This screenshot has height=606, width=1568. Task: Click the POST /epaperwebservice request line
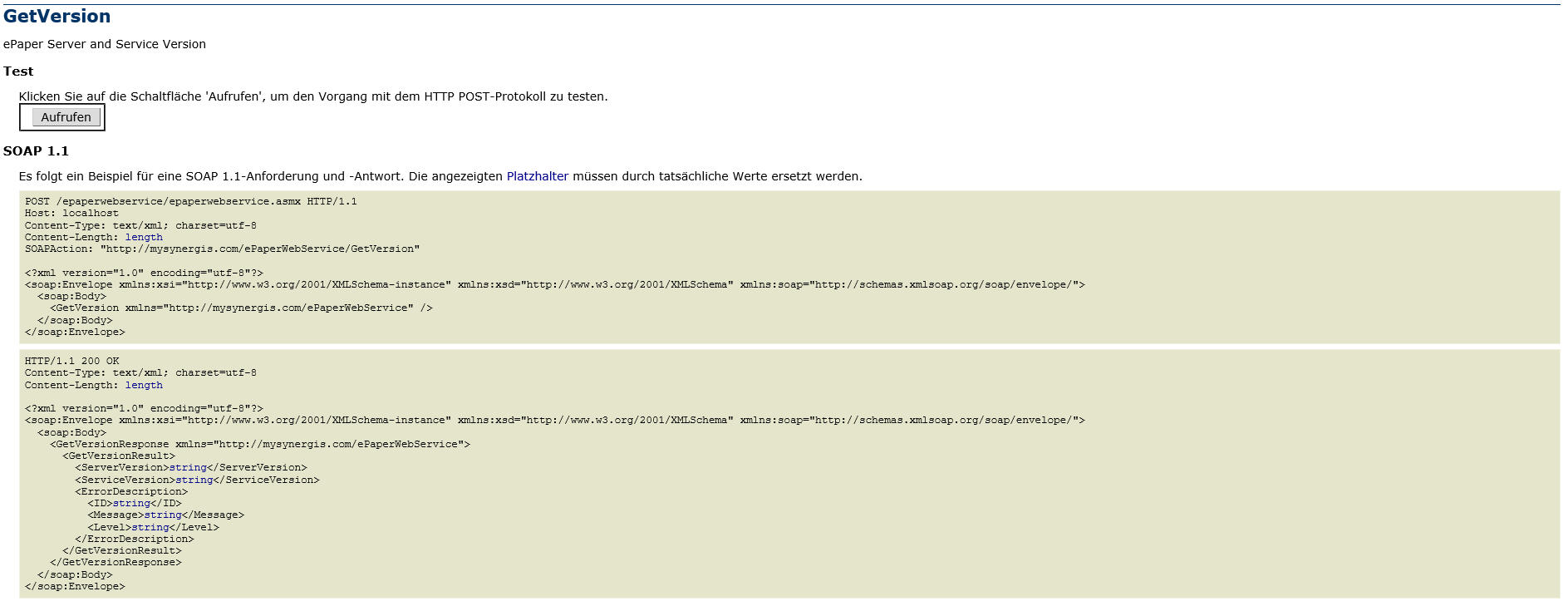(x=190, y=202)
